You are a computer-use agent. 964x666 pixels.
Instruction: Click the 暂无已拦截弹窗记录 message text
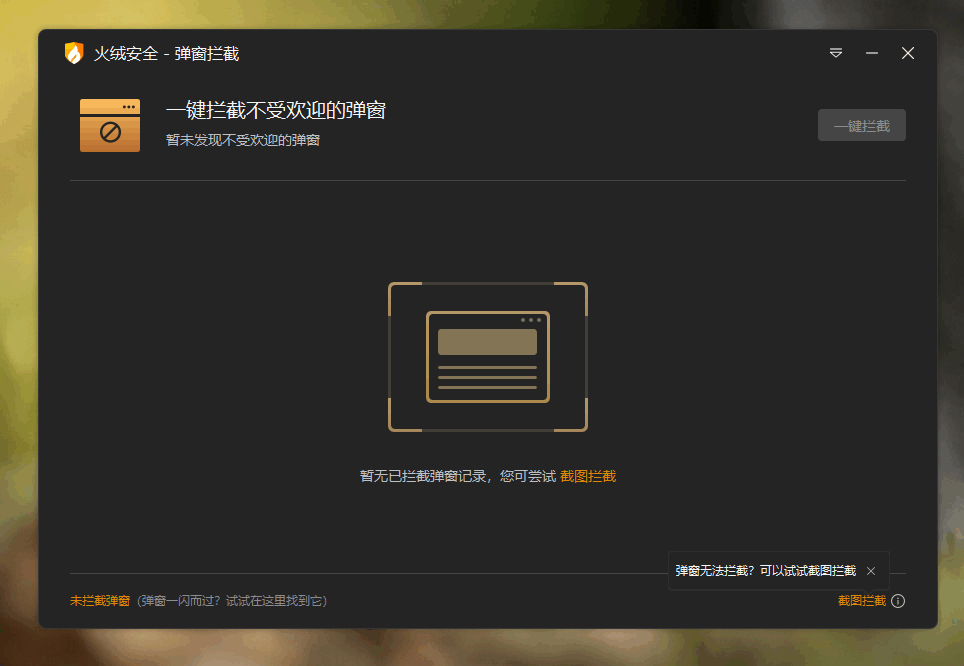(457, 476)
